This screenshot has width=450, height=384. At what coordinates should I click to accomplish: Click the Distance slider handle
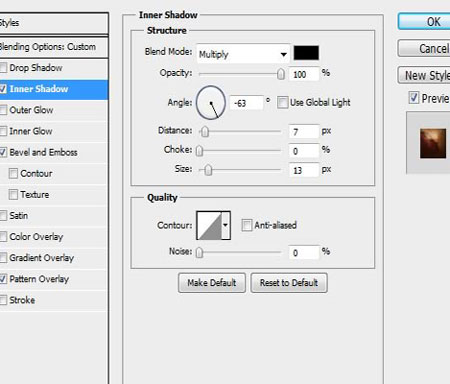point(205,132)
